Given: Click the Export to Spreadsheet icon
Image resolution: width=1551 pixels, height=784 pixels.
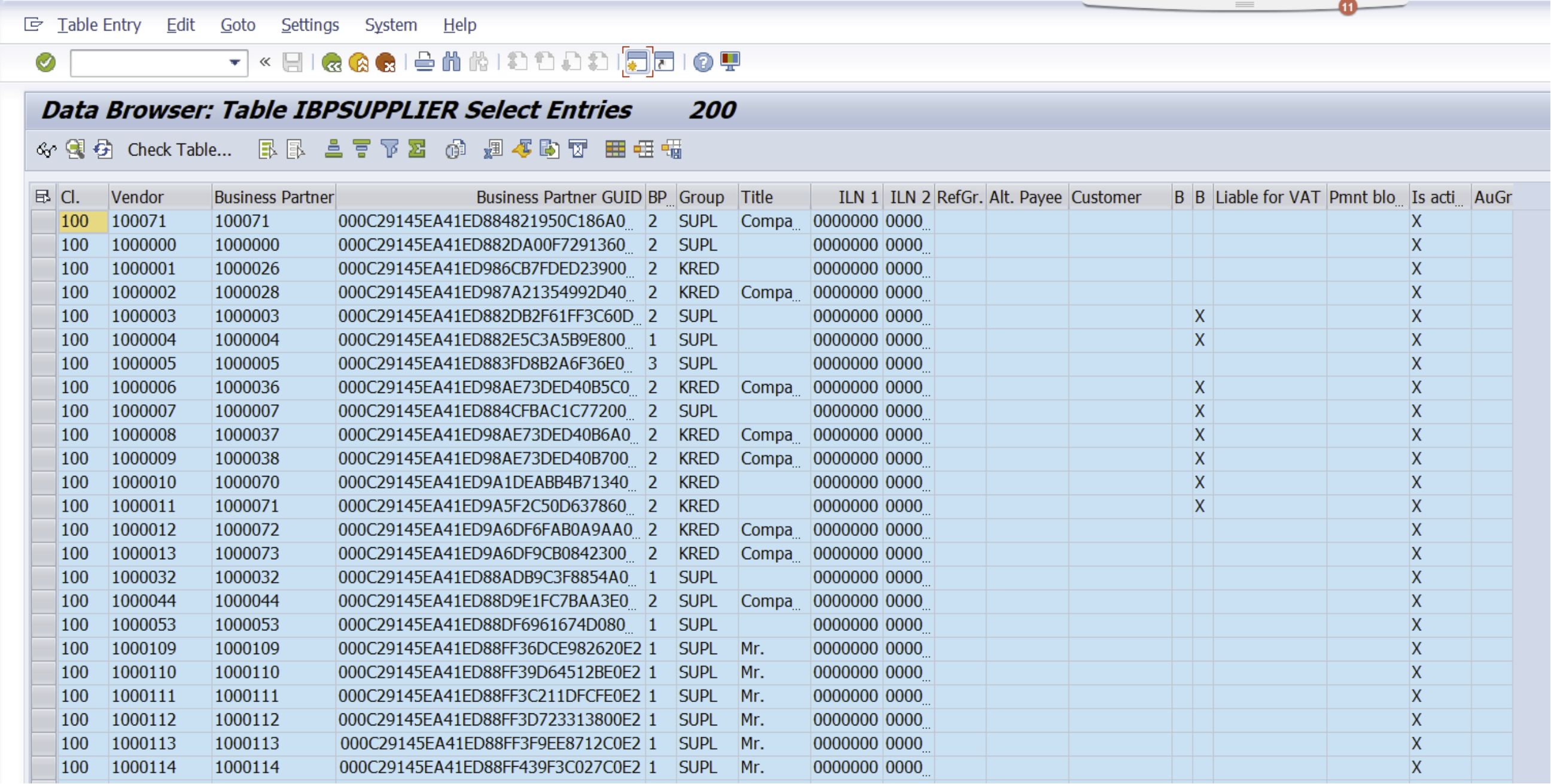Looking at the screenshot, I should coord(493,150).
